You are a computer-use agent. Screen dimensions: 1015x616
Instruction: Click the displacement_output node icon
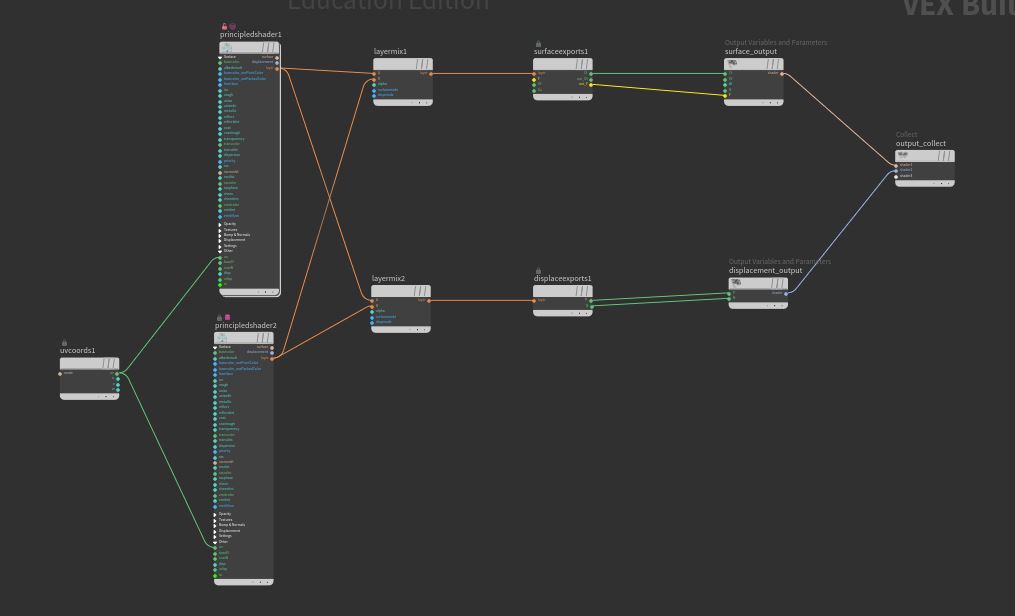pyautogui.click(x=737, y=283)
